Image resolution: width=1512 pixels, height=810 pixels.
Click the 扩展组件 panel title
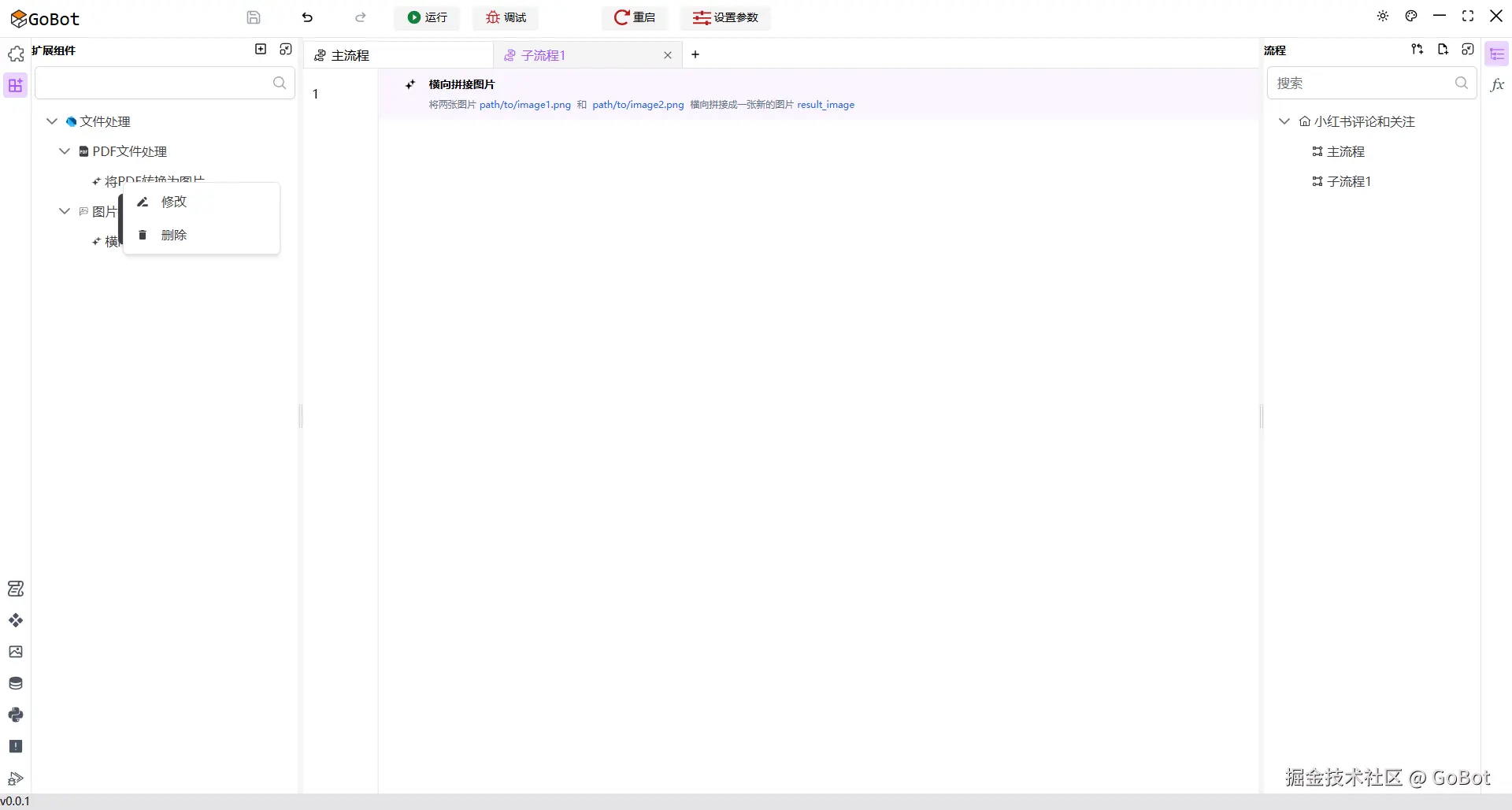(x=54, y=50)
